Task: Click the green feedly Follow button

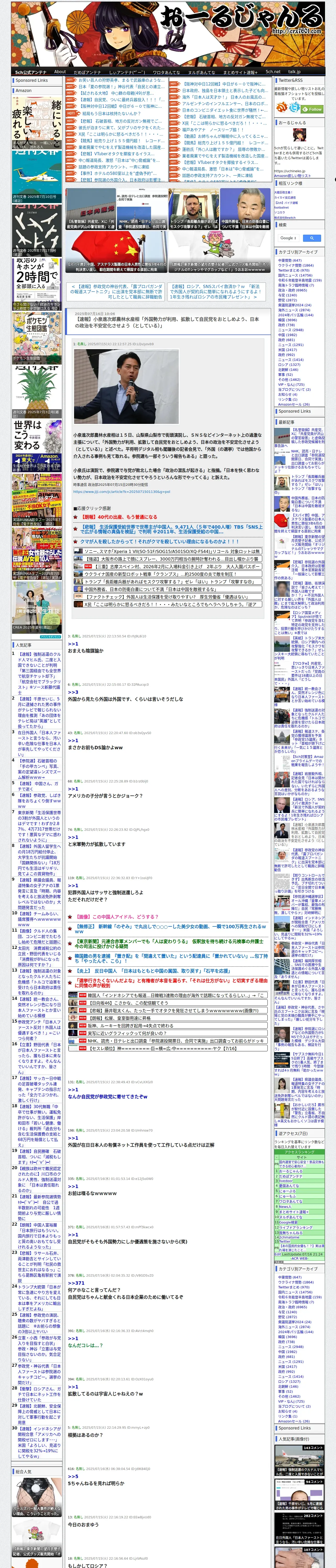Action: (312, 109)
